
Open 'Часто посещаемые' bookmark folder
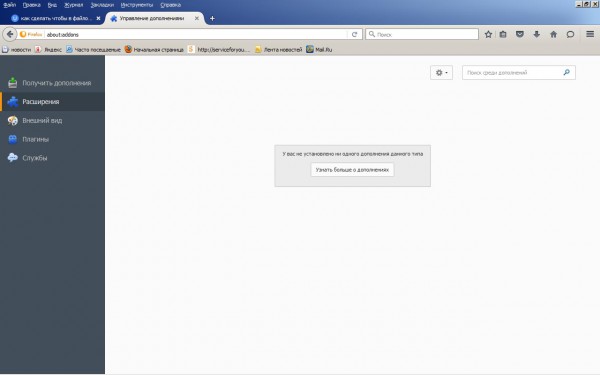[x=93, y=50]
